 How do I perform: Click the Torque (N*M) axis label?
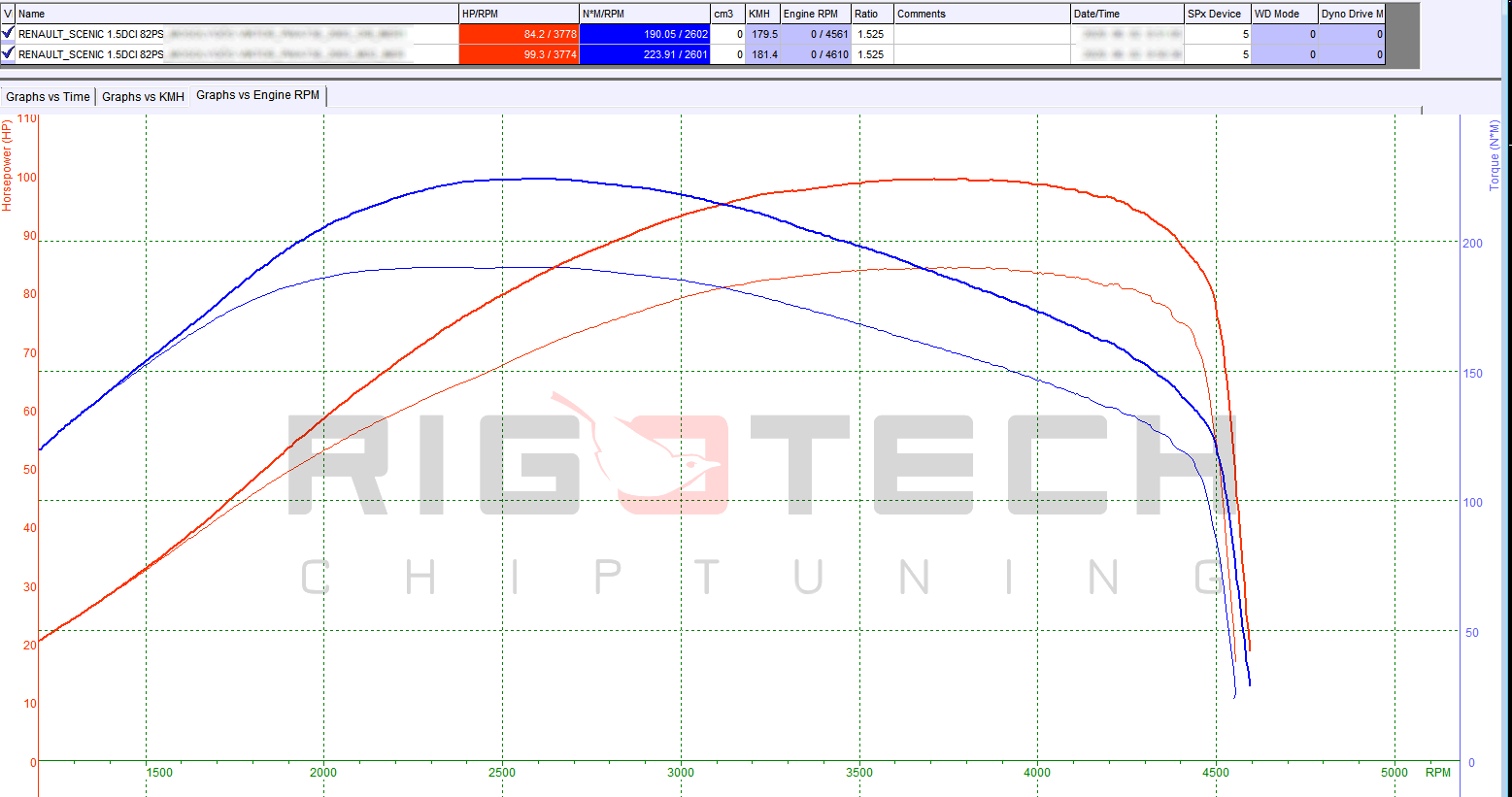1495,155
